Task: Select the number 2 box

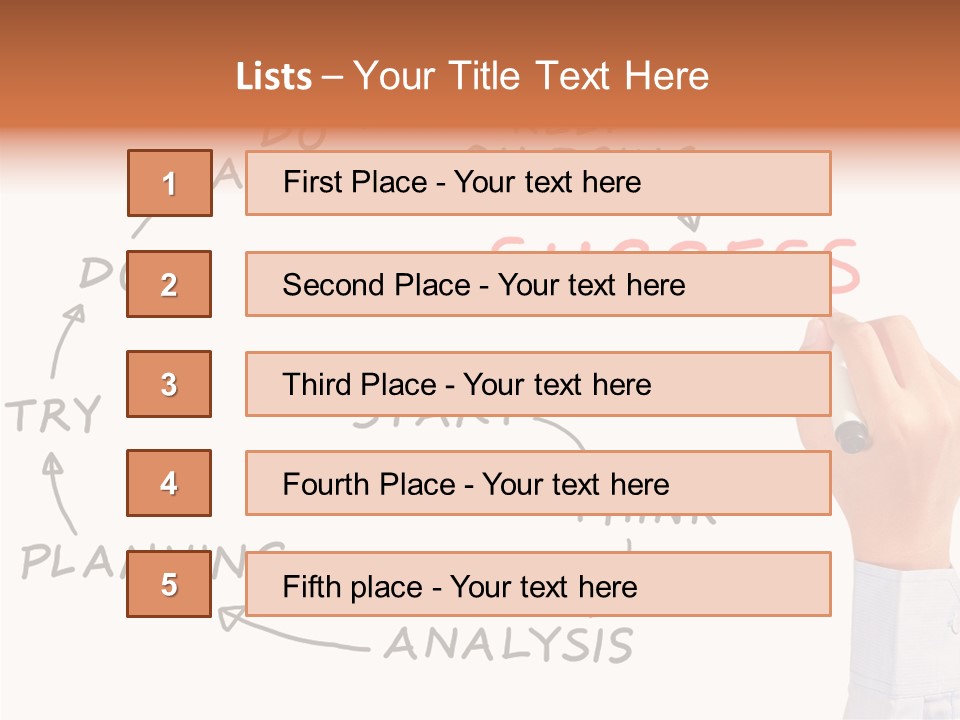Action: click(x=169, y=284)
